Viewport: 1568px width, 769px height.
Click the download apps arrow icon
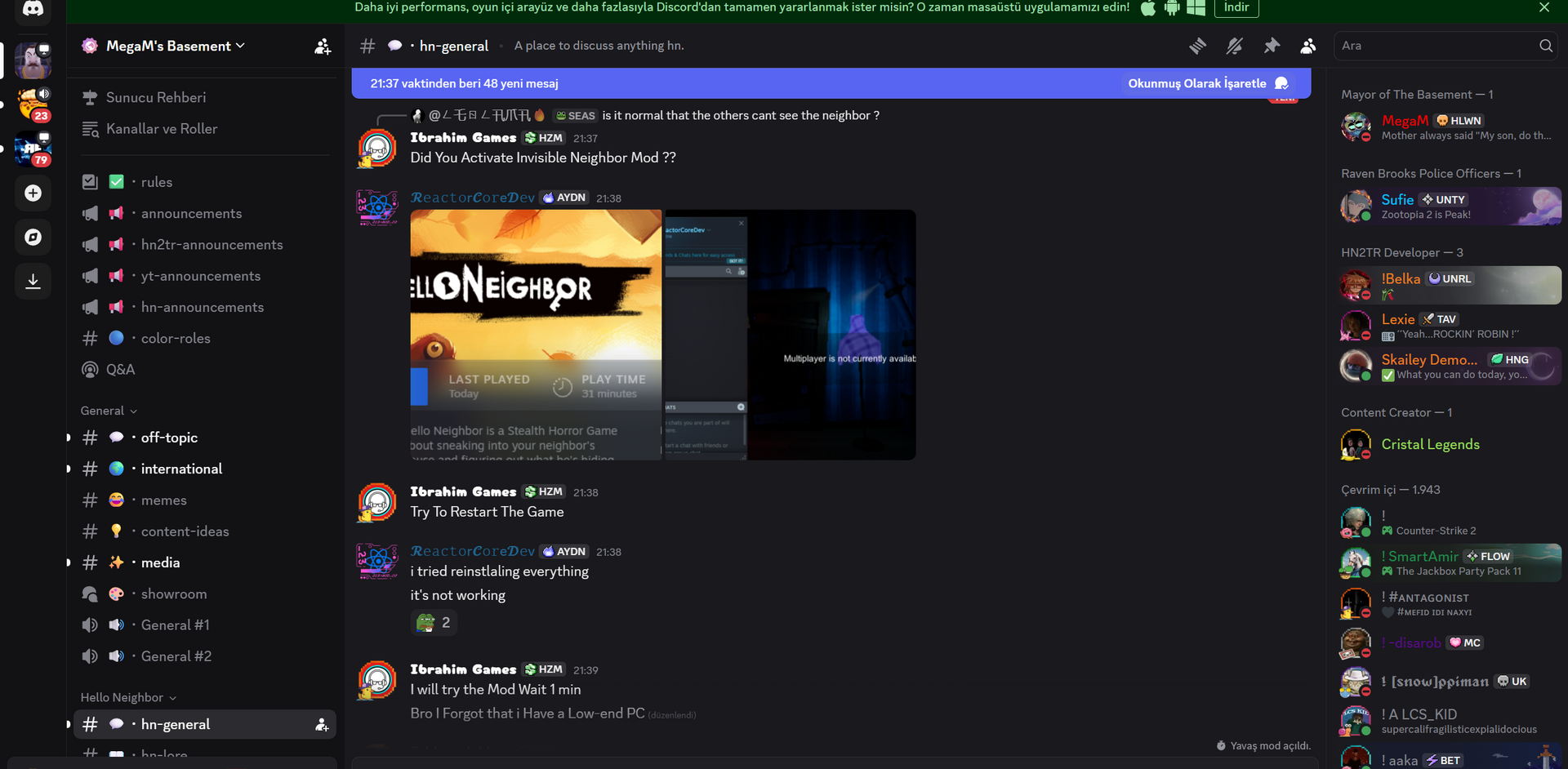click(x=33, y=281)
